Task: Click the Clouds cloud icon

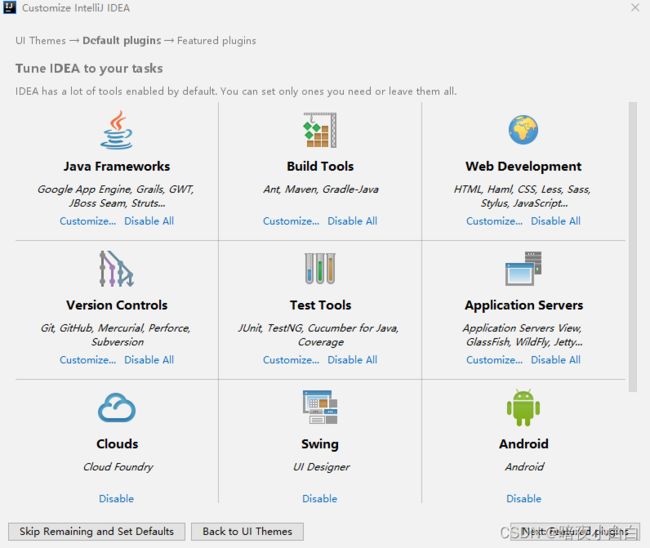Action: pyautogui.click(x=116, y=407)
